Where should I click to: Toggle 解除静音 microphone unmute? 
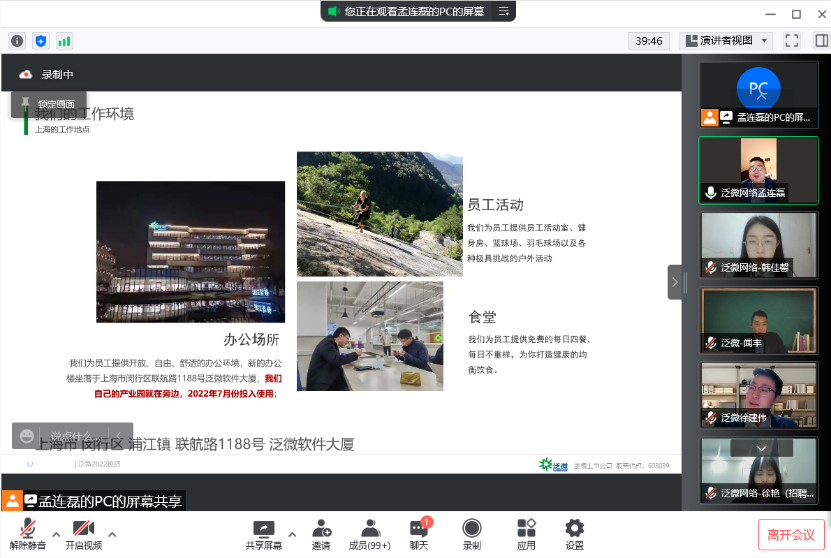tap(29, 534)
